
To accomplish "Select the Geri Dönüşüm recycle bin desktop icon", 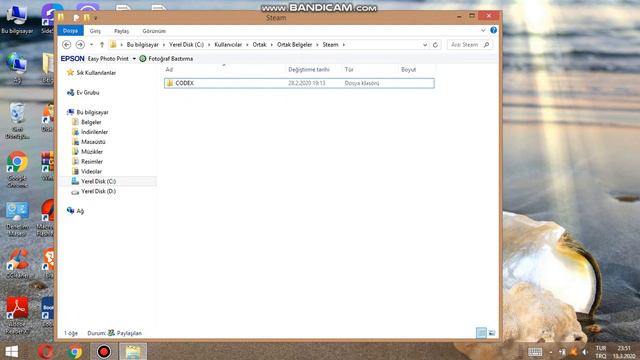I will click(17, 121).
